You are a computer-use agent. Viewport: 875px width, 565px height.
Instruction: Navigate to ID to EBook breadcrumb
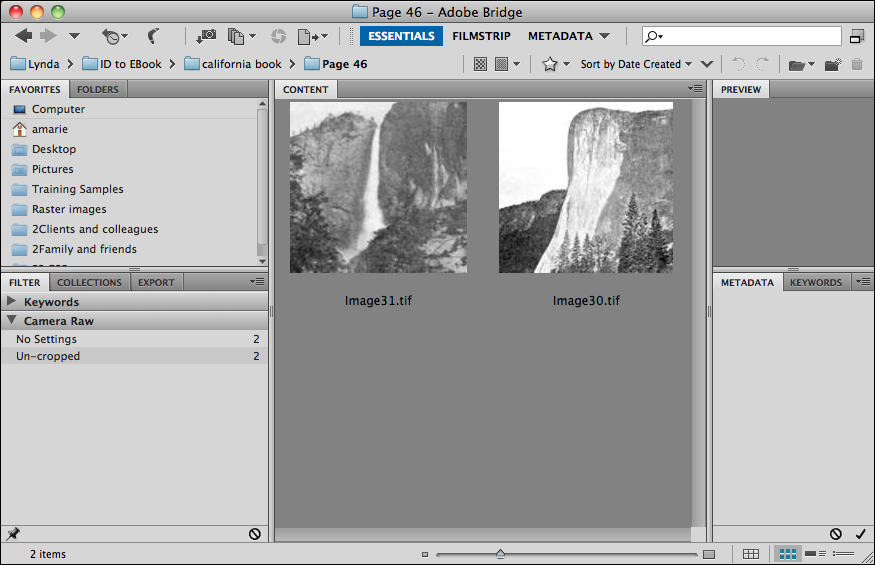click(122, 64)
